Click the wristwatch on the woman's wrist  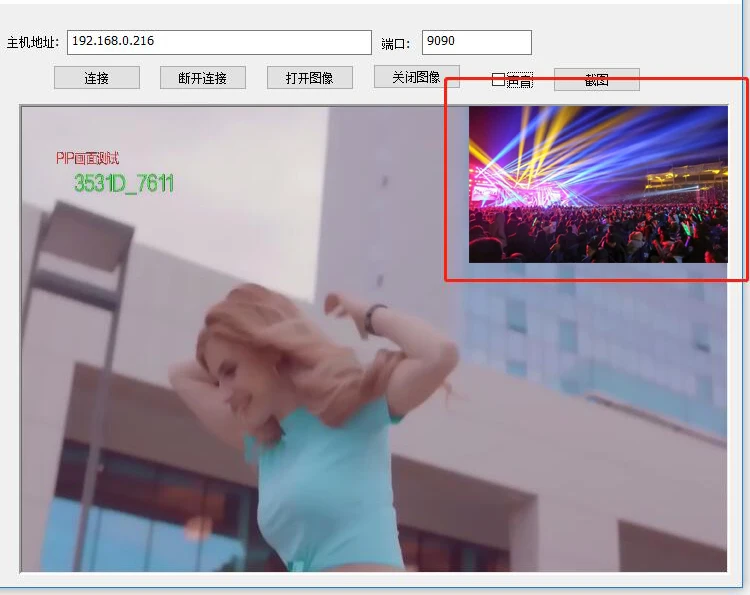pyautogui.click(x=374, y=318)
